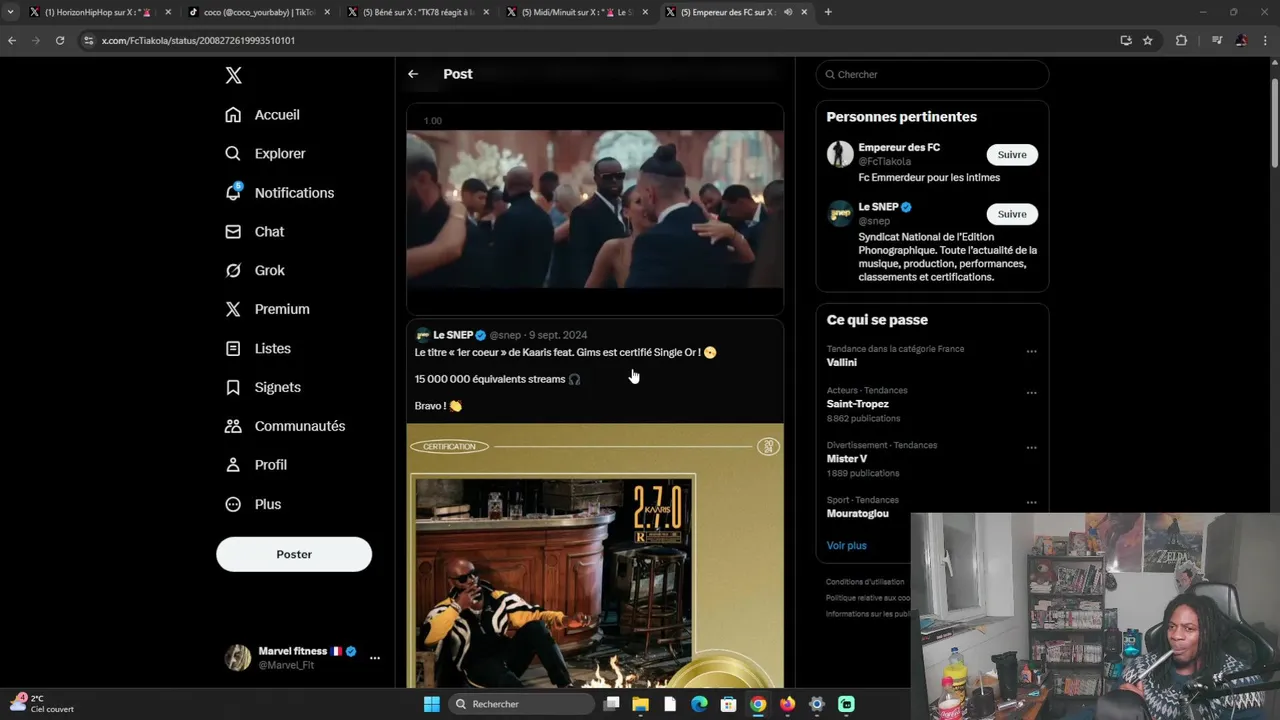Open the Mister V trending topic

847,459
